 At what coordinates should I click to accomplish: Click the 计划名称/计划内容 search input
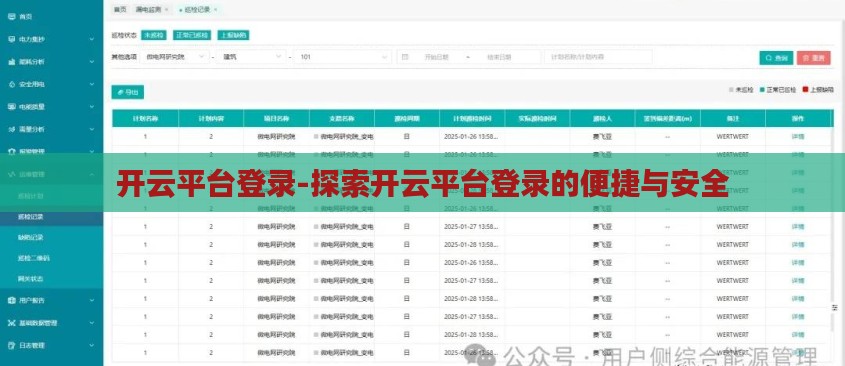click(x=598, y=57)
